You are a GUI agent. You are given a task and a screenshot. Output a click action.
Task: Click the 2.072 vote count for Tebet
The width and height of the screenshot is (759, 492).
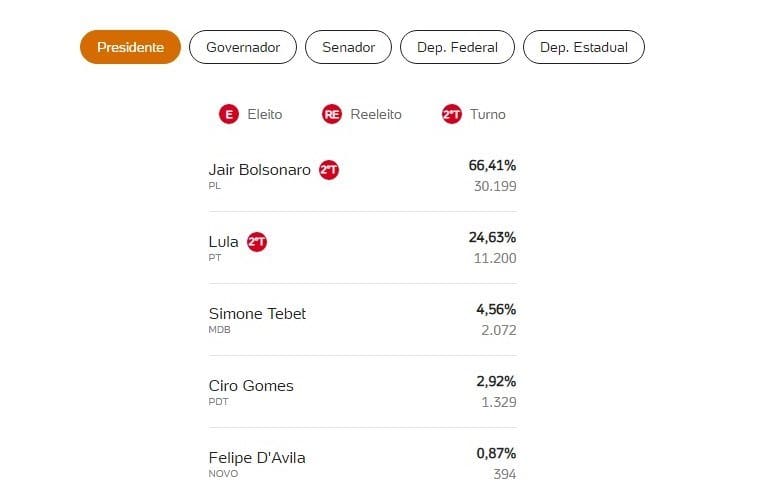tap(499, 330)
